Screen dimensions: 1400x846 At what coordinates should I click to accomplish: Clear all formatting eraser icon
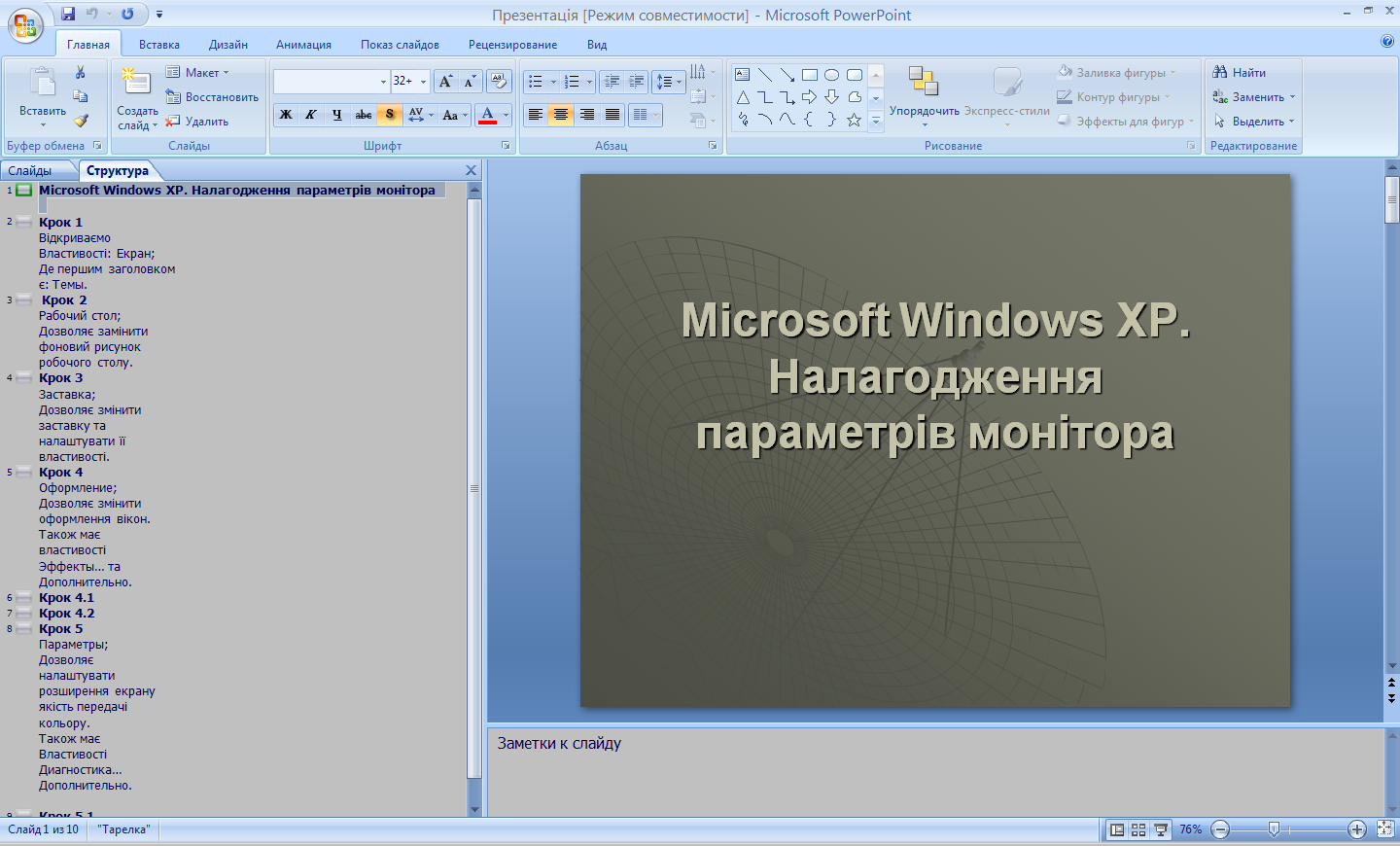click(499, 82)
